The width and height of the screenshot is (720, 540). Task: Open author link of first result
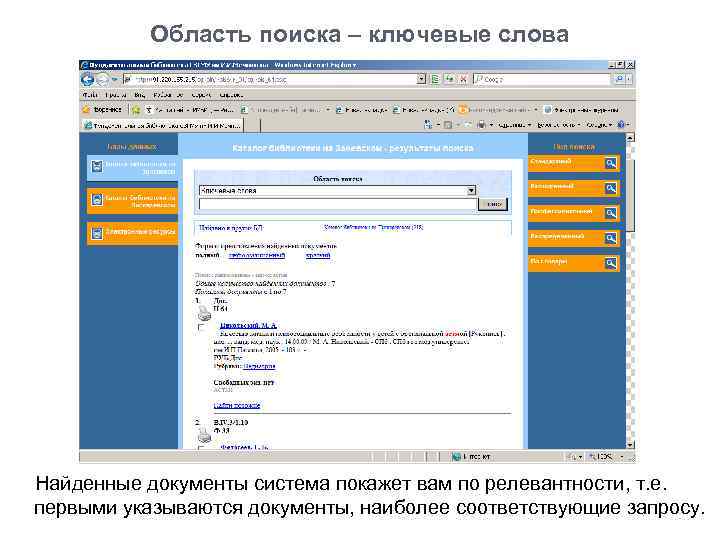click(248, 326)
